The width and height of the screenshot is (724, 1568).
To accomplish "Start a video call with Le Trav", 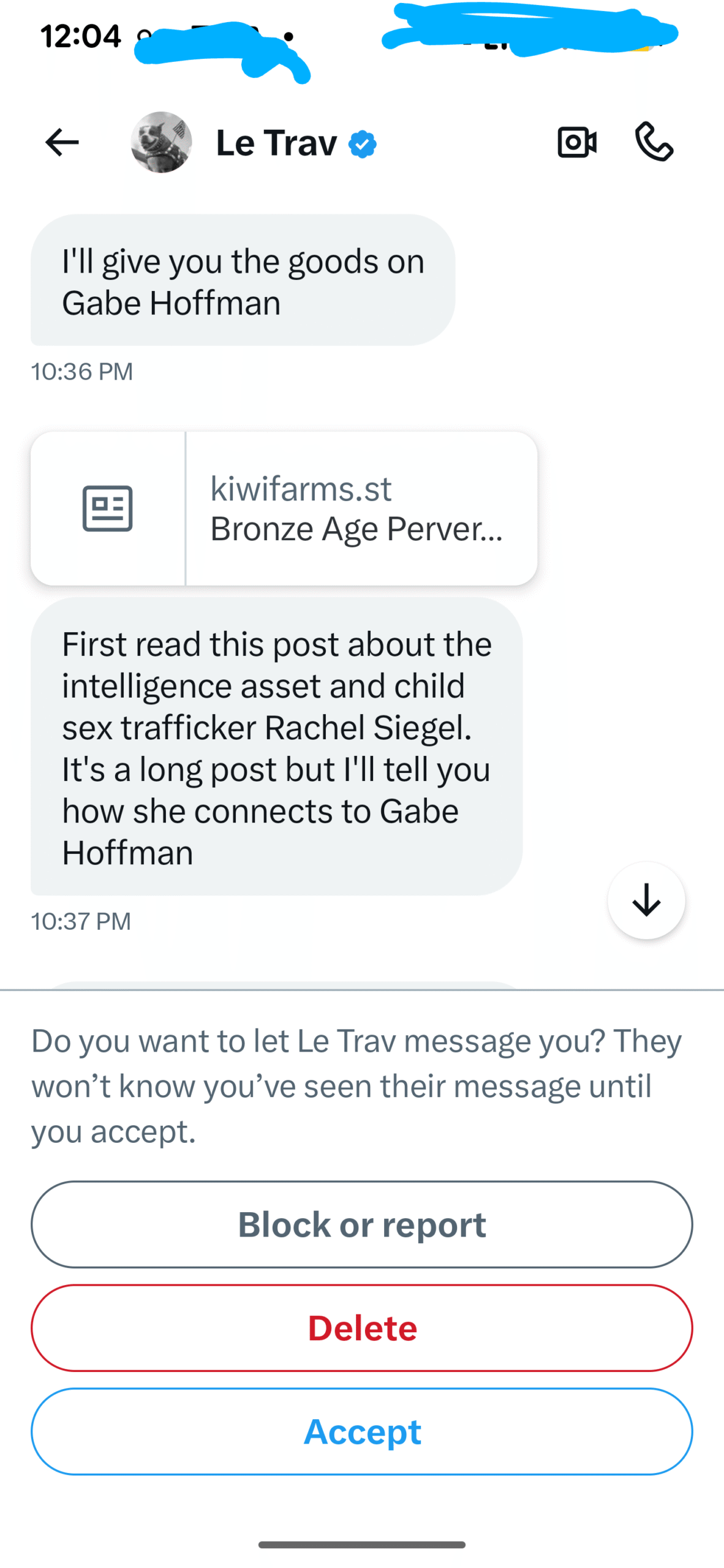I will (x=576, y=143).
